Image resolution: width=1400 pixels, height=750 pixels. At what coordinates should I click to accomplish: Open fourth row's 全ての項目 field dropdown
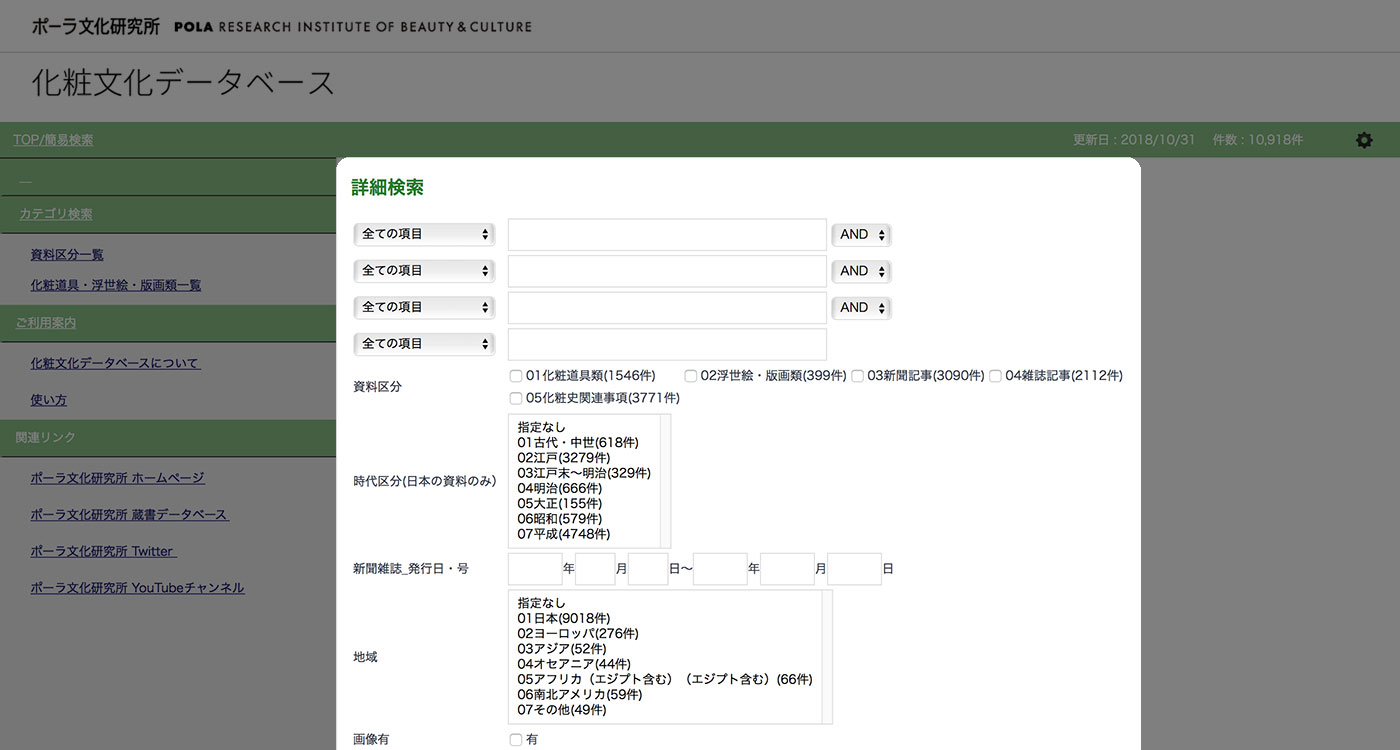coord(425,344)
